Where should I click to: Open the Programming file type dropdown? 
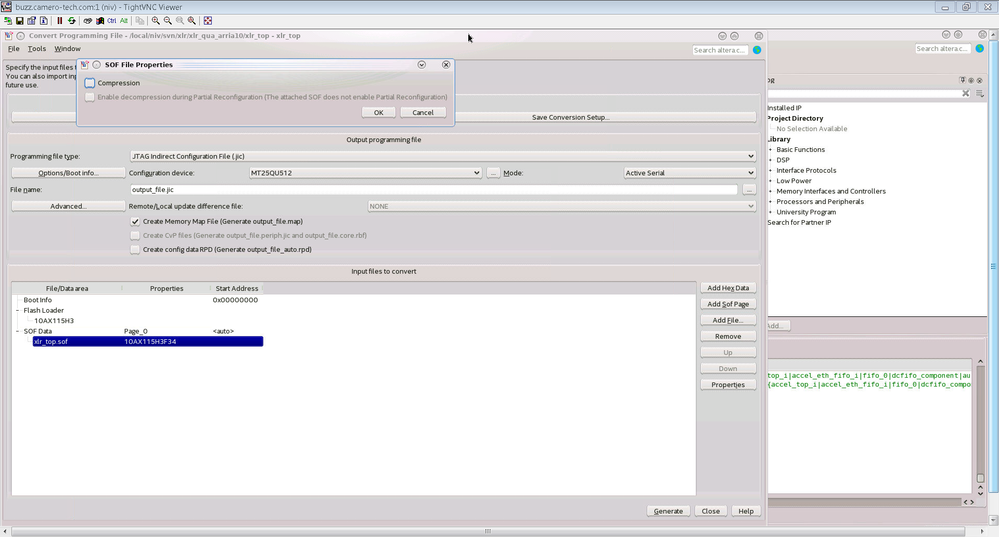pyautogui.click(x=443, y=156)
